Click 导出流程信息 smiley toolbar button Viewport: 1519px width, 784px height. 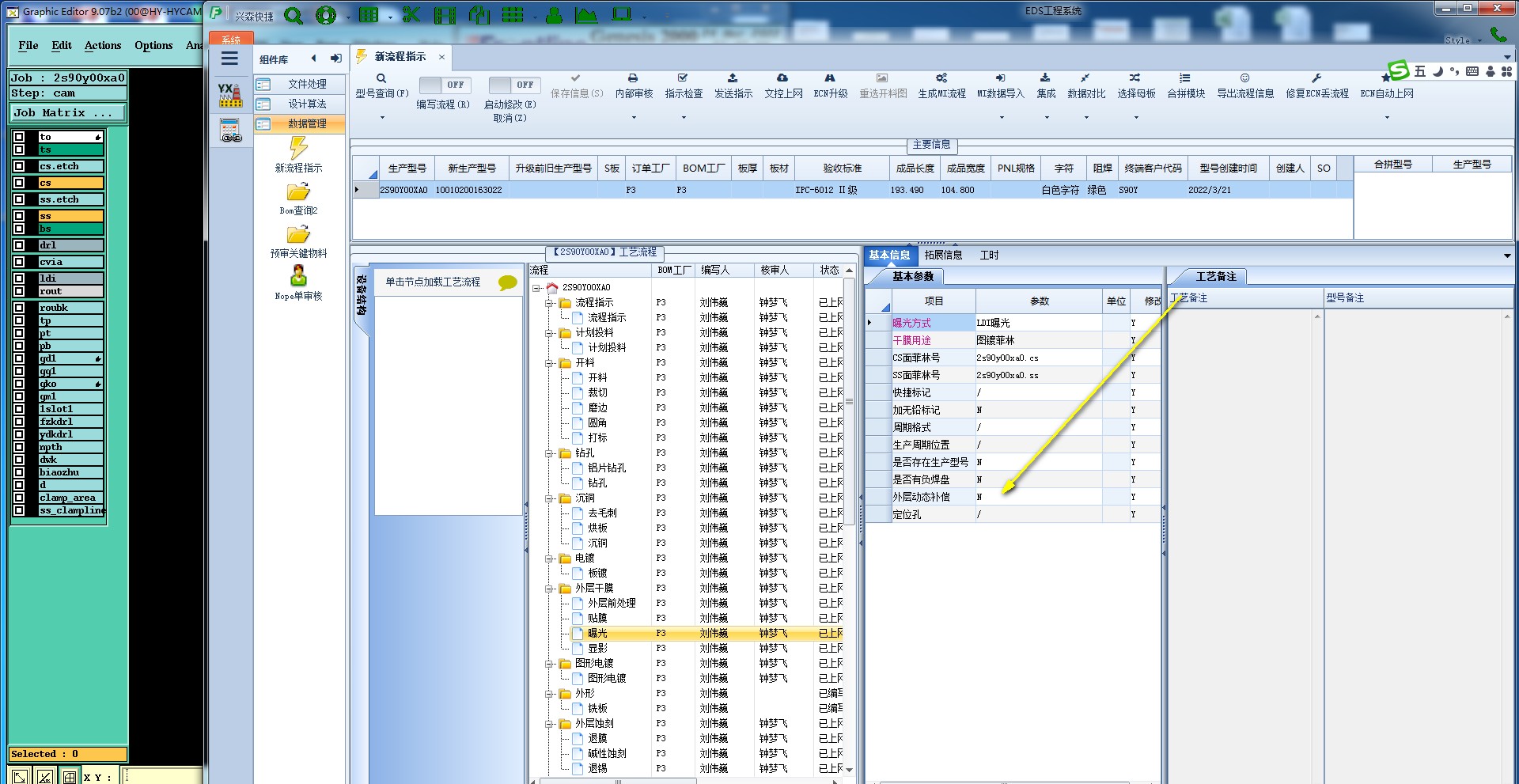(1245, 85)
